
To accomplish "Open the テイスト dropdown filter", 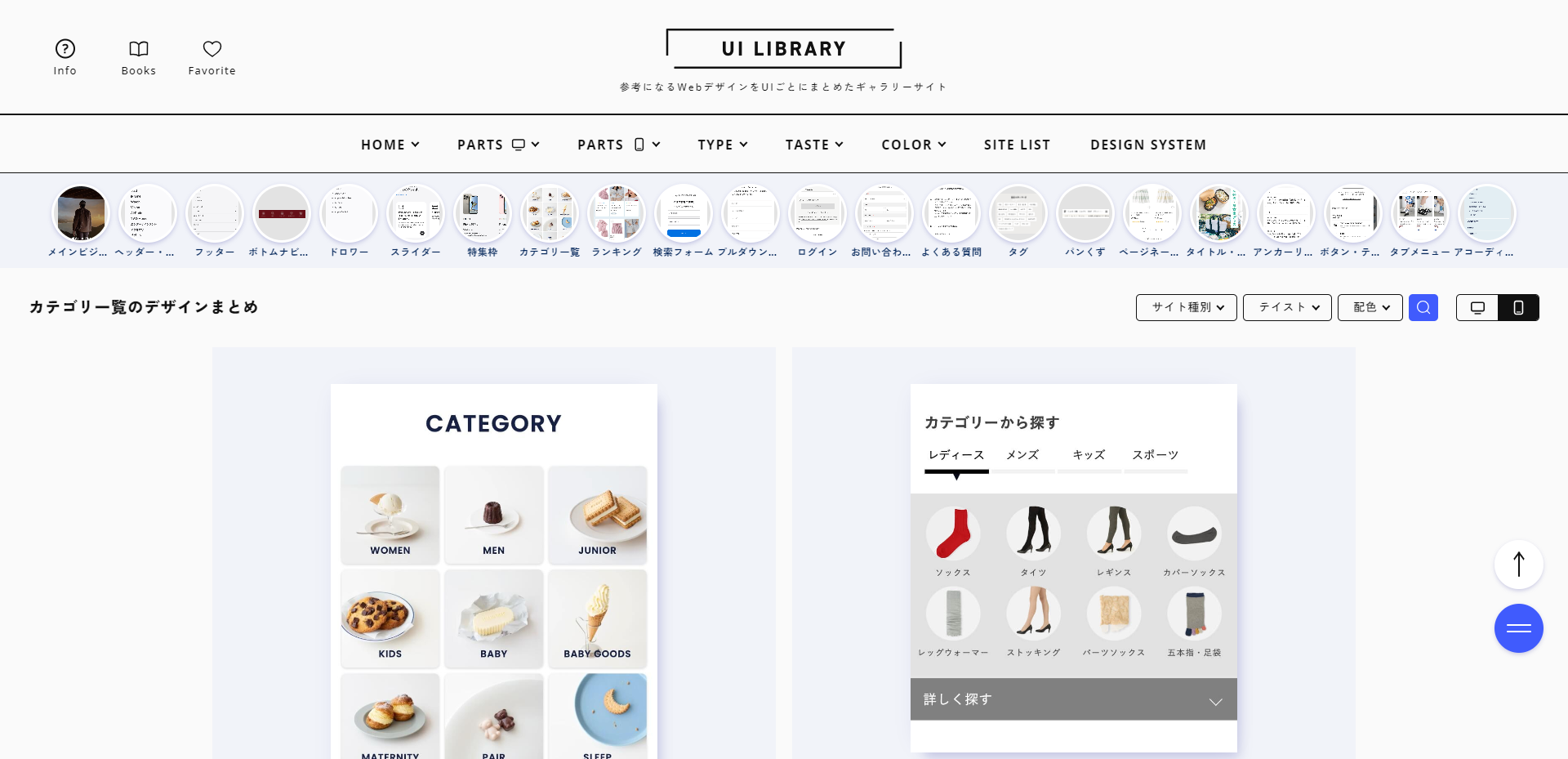I will click(1287, 307).
